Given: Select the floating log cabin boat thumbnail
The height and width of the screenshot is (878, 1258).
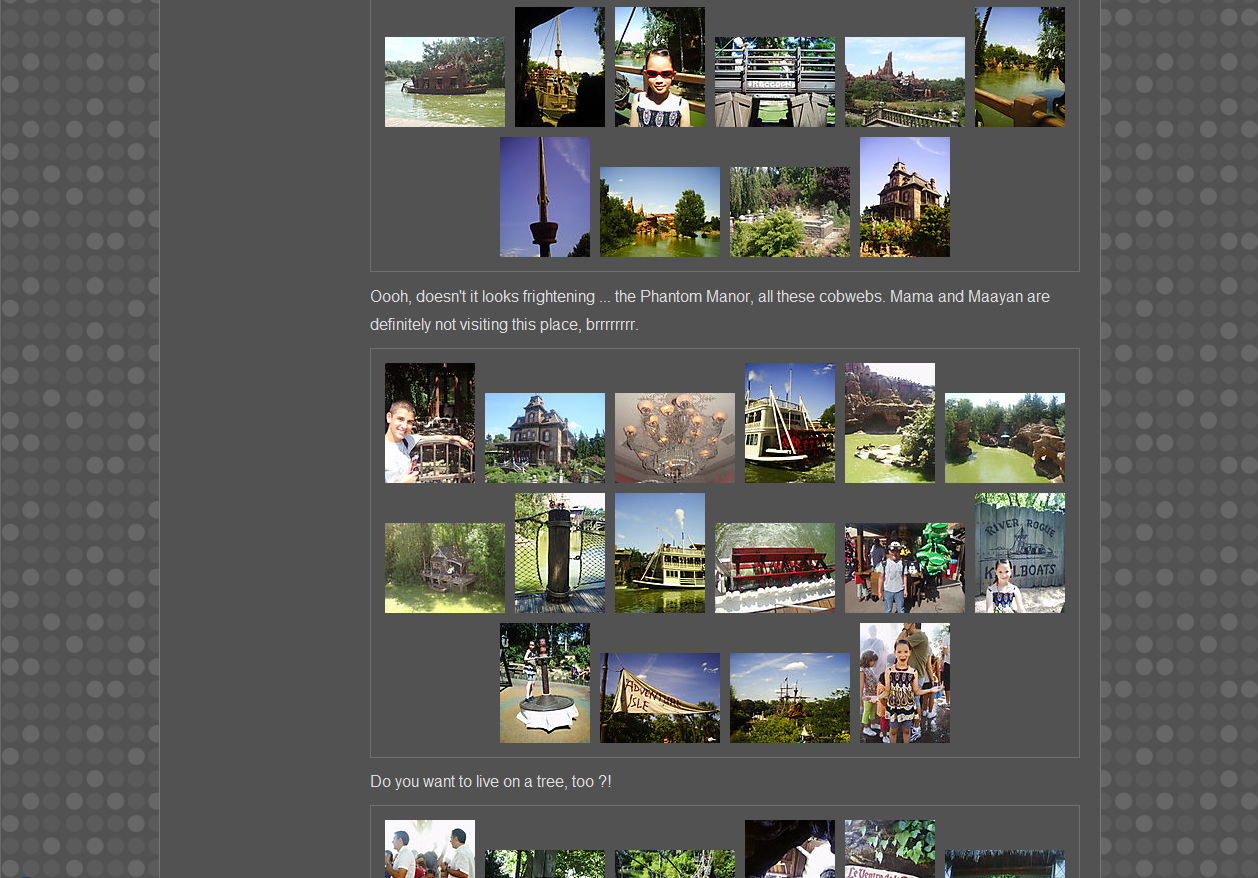Looking at the screenshot, I should click(444, 82).
